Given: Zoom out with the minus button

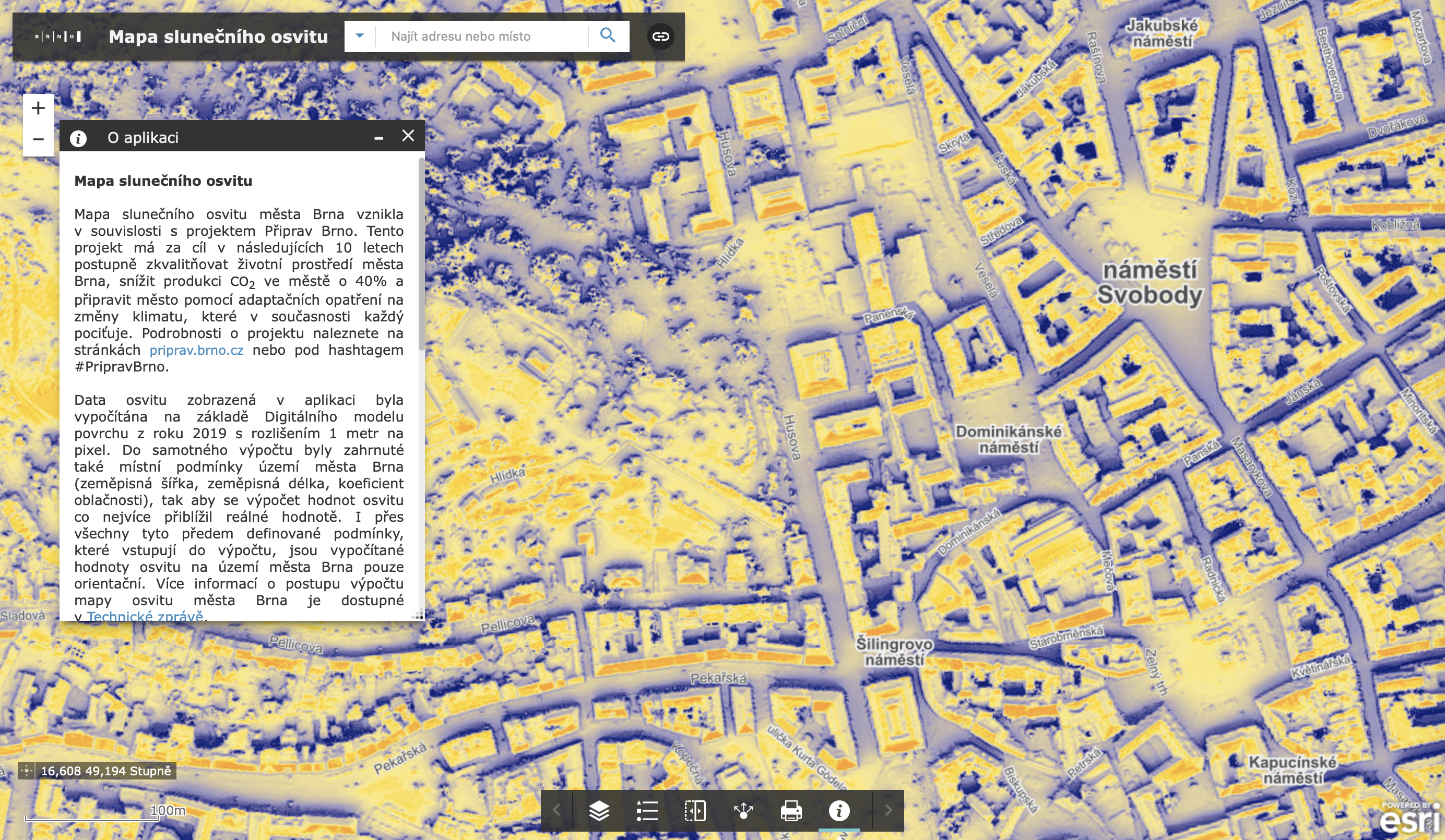Looking at the screenshot, I should point(39,139).
